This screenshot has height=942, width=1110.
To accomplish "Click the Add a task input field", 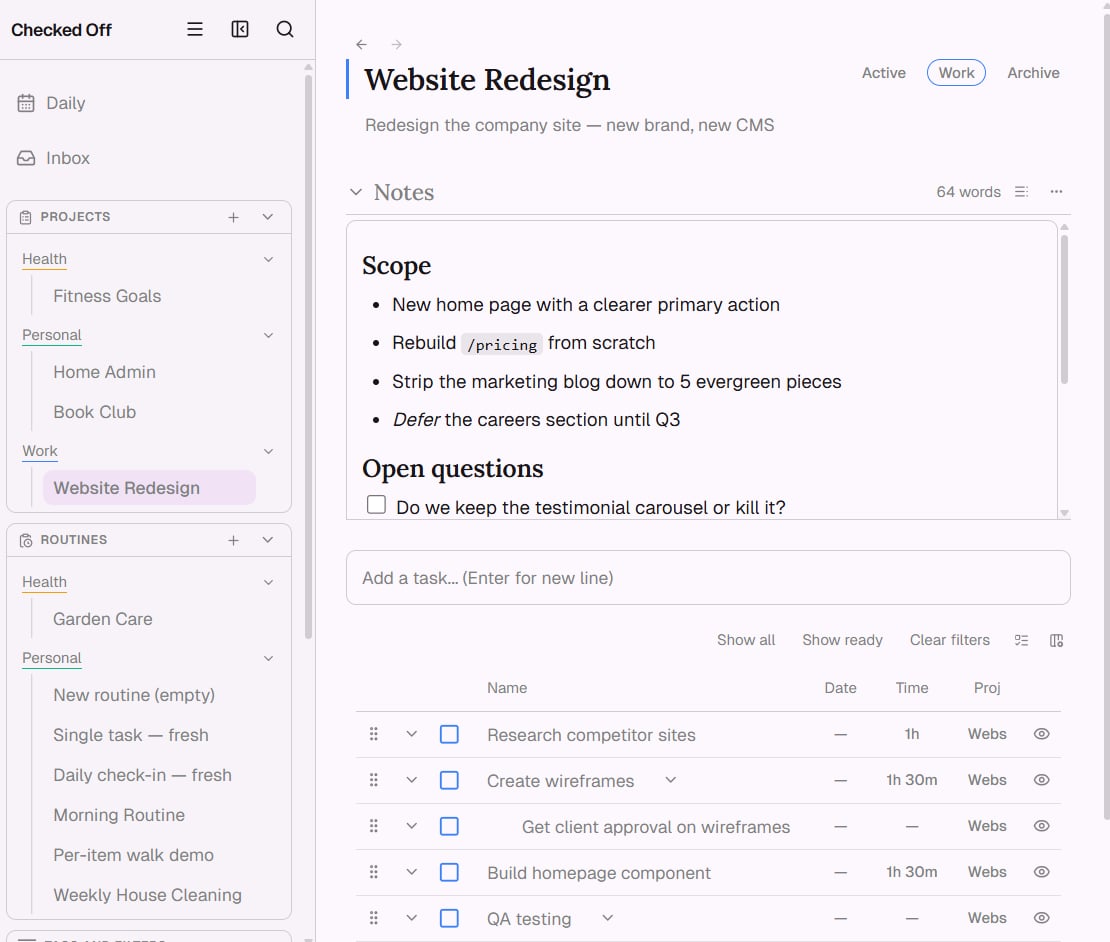I will (x=708, y=578).
